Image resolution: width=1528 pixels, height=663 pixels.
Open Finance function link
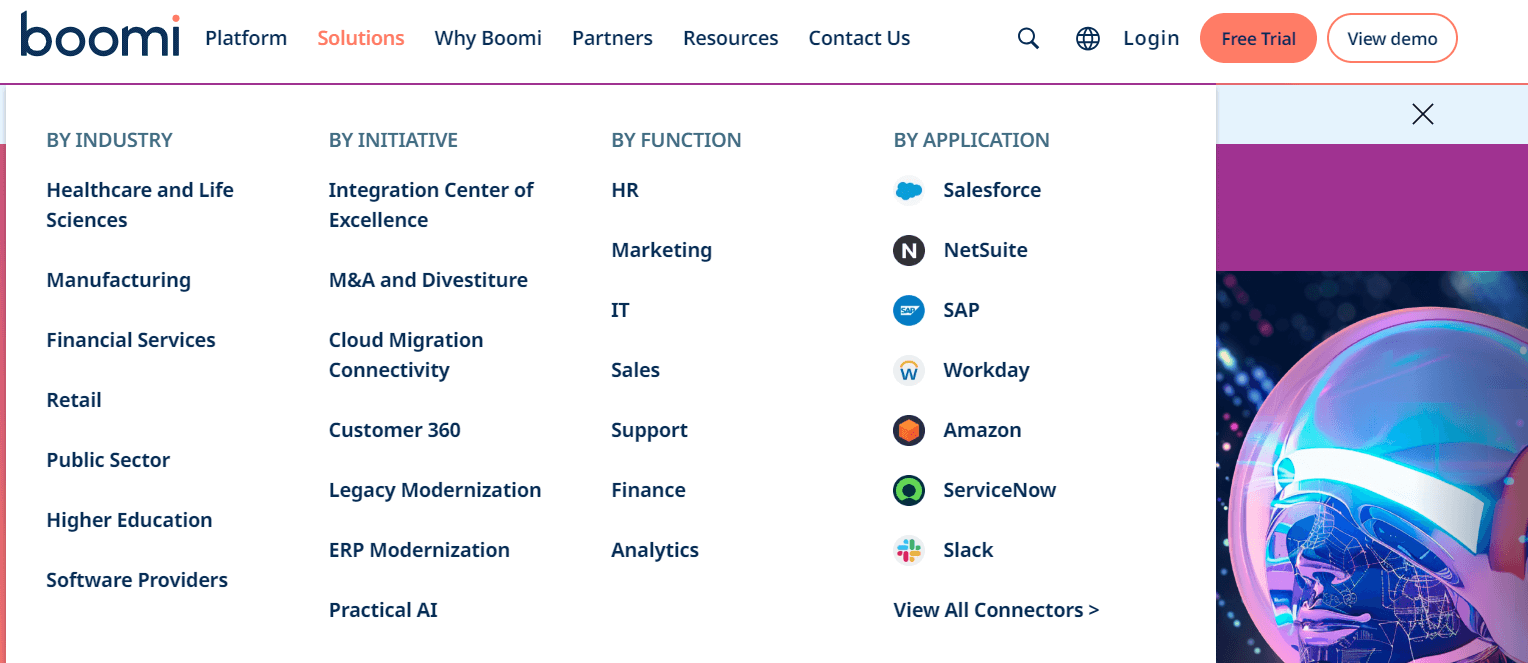(648, 490)
